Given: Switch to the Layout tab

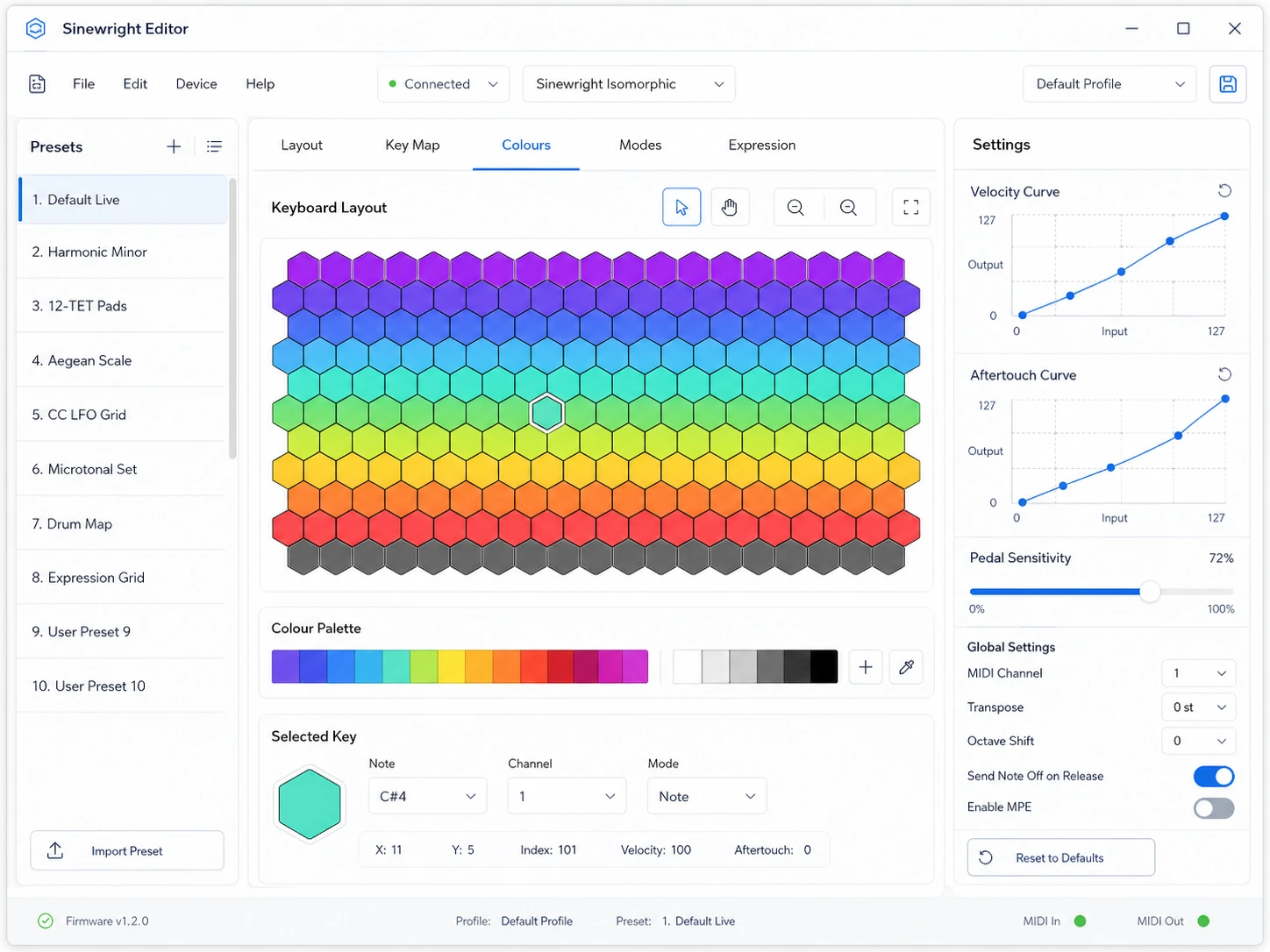Looking at the screenshot, I should point(302,145).
